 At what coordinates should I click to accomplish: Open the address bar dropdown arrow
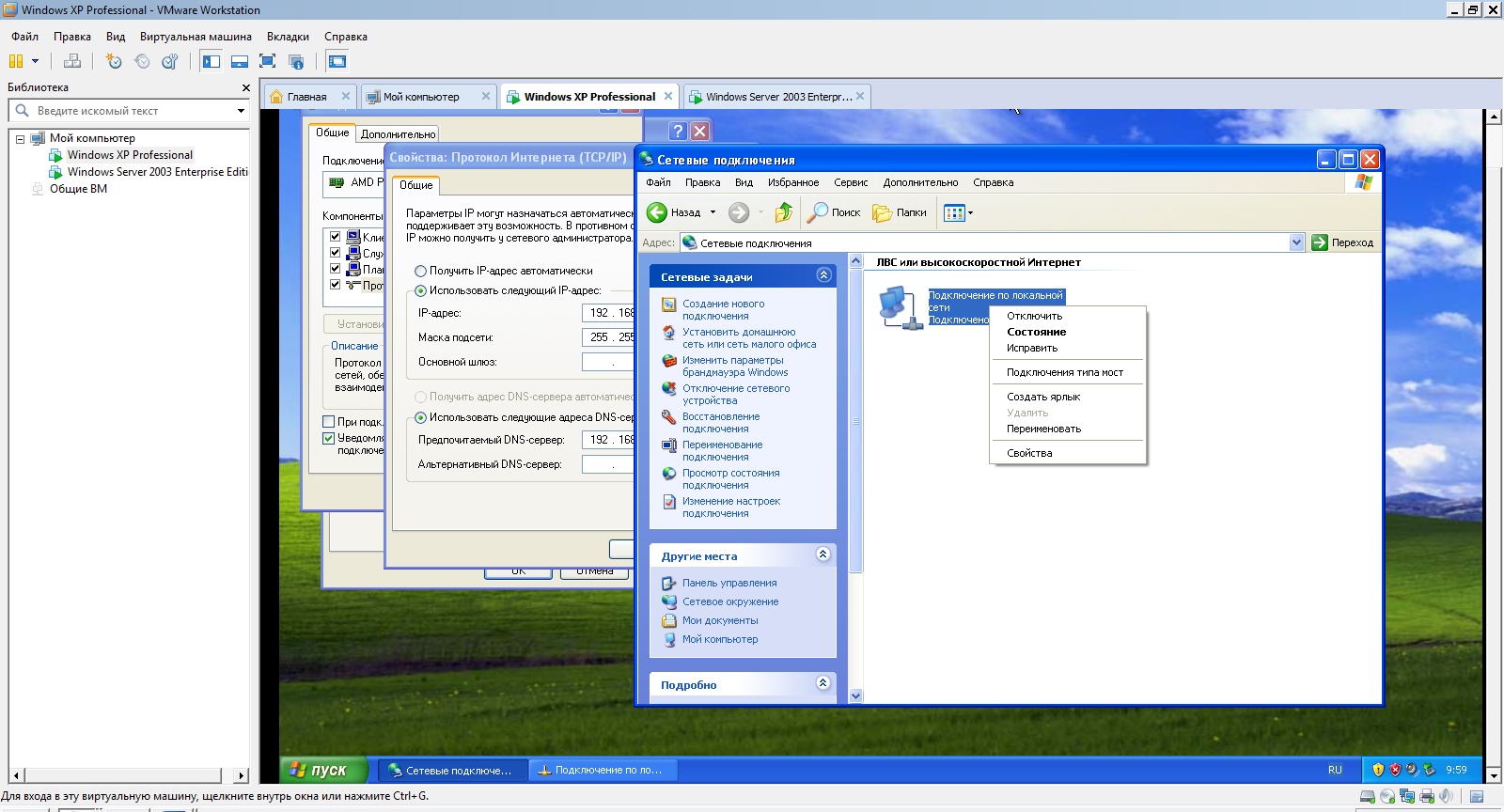pyautogui.click(x=1296, y=242)
